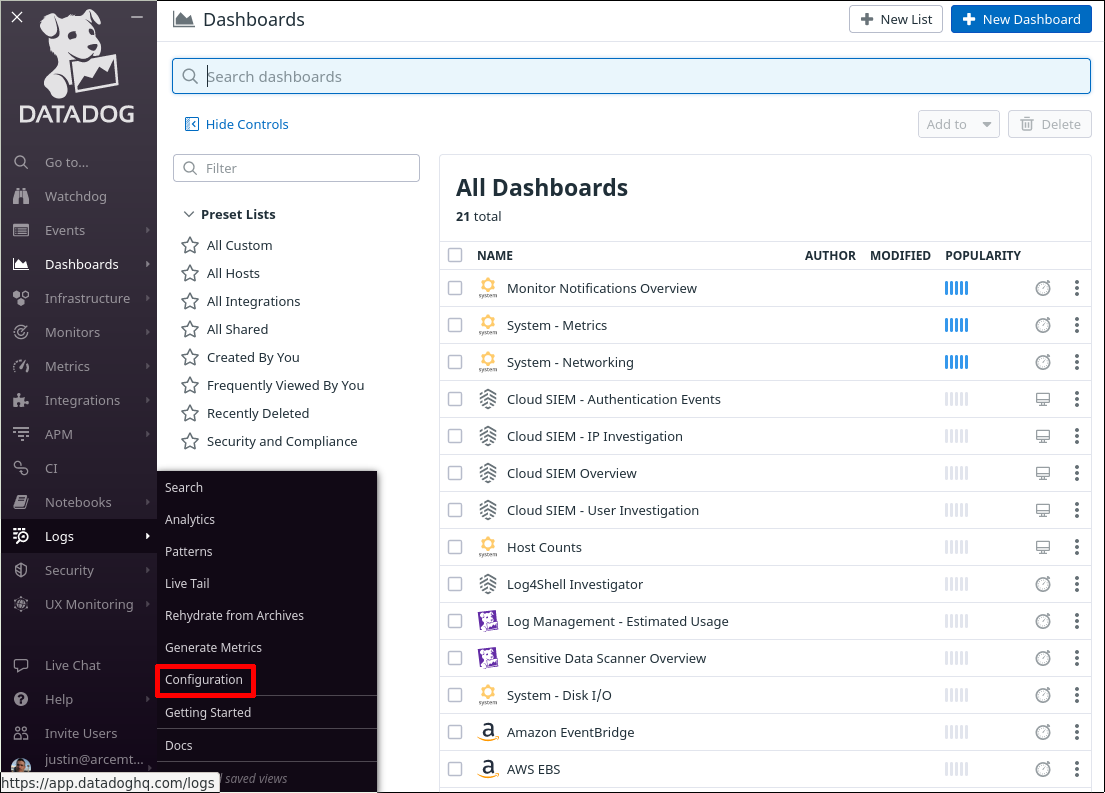
Task: Expand the Metrics submenu arrow
Action: coord(147,367)
